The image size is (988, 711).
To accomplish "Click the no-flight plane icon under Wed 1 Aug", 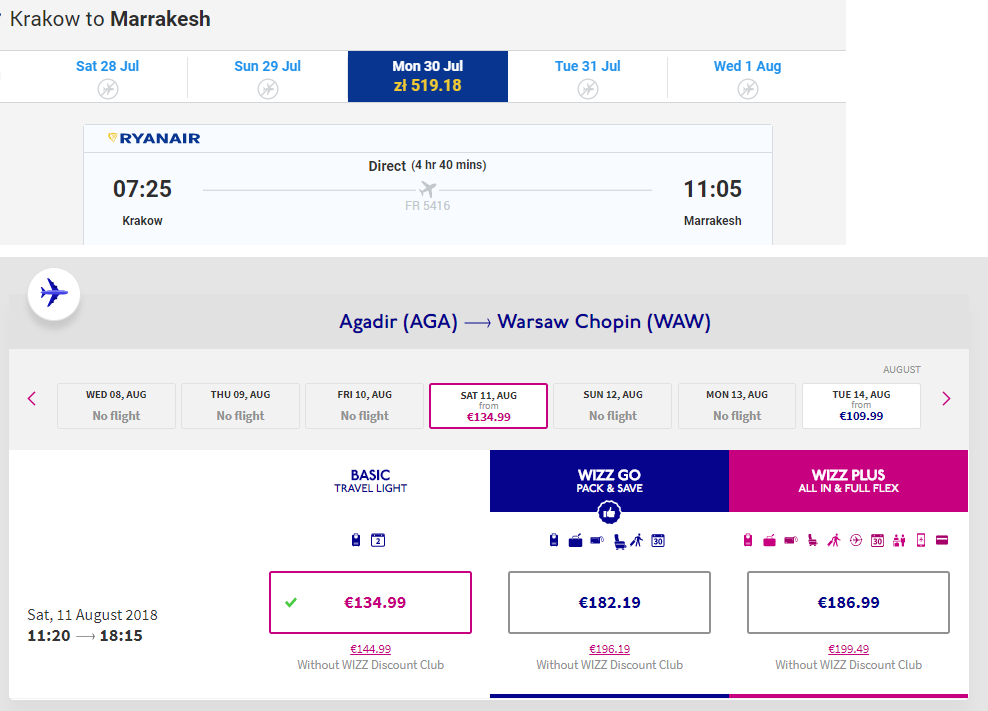I will coord(748,89).
